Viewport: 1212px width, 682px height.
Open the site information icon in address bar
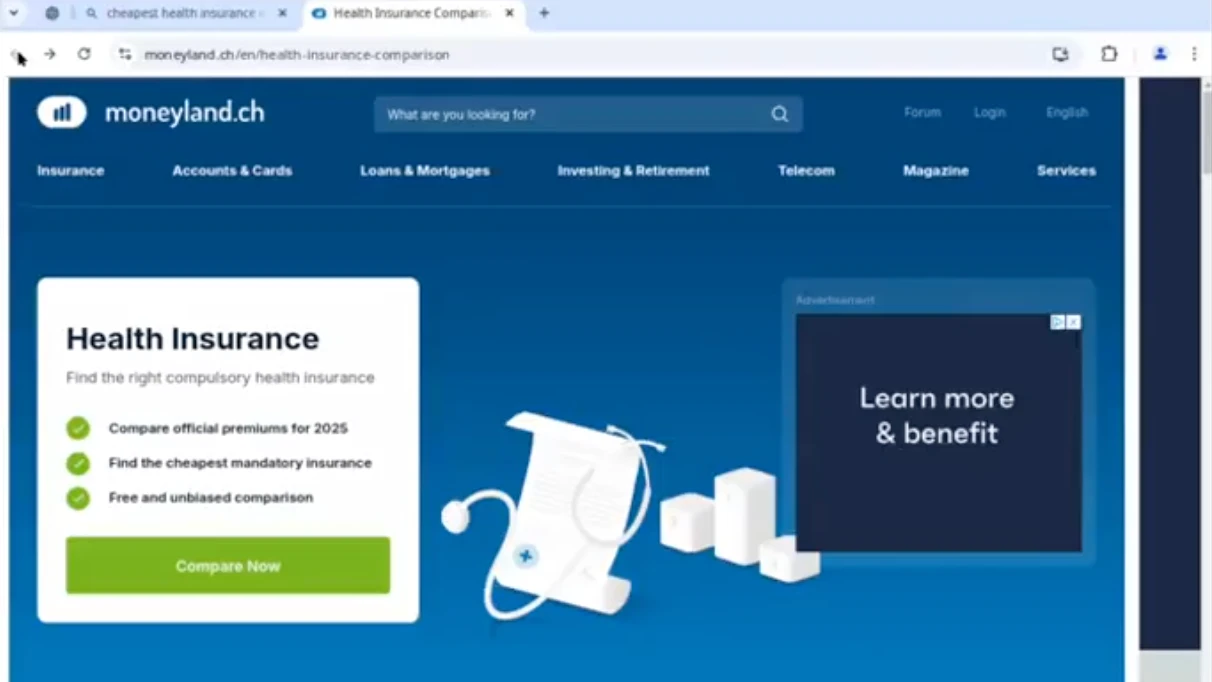(125, 54)
